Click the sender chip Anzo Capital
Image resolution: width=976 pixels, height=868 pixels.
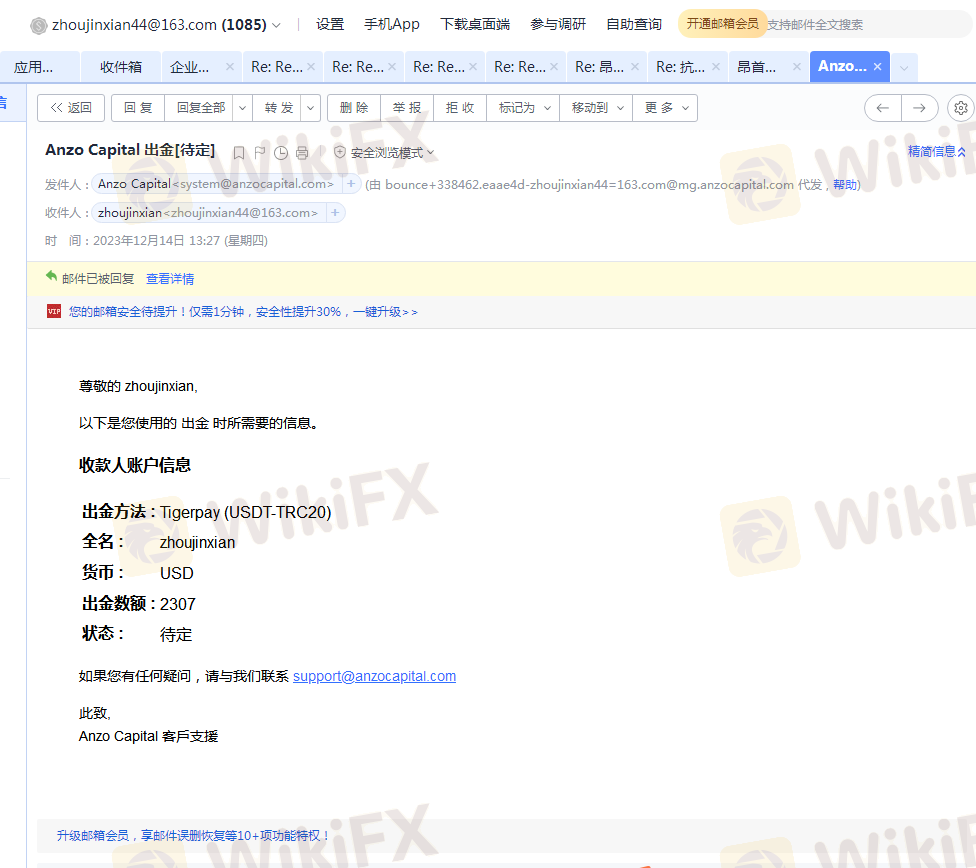pyautogui.click(x=216, y=184)
